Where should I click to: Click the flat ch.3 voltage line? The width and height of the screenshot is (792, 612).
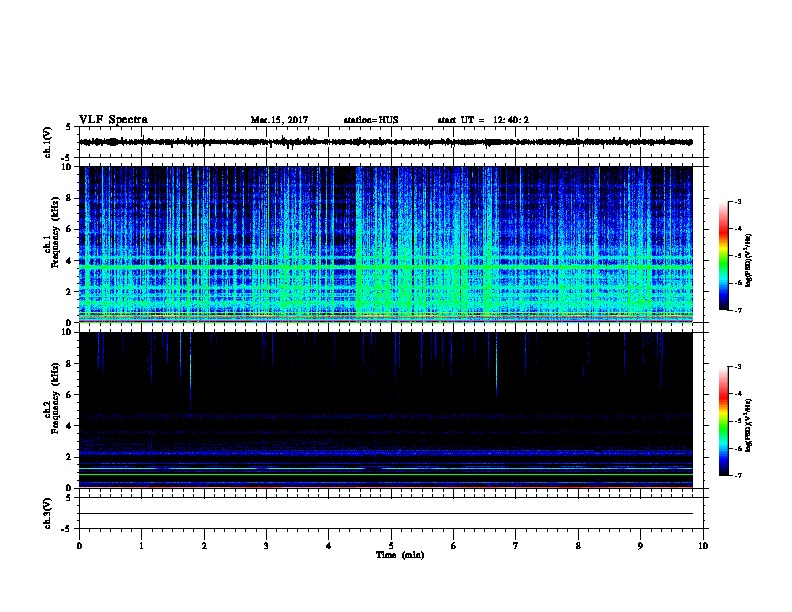click(x=386, y=514)
